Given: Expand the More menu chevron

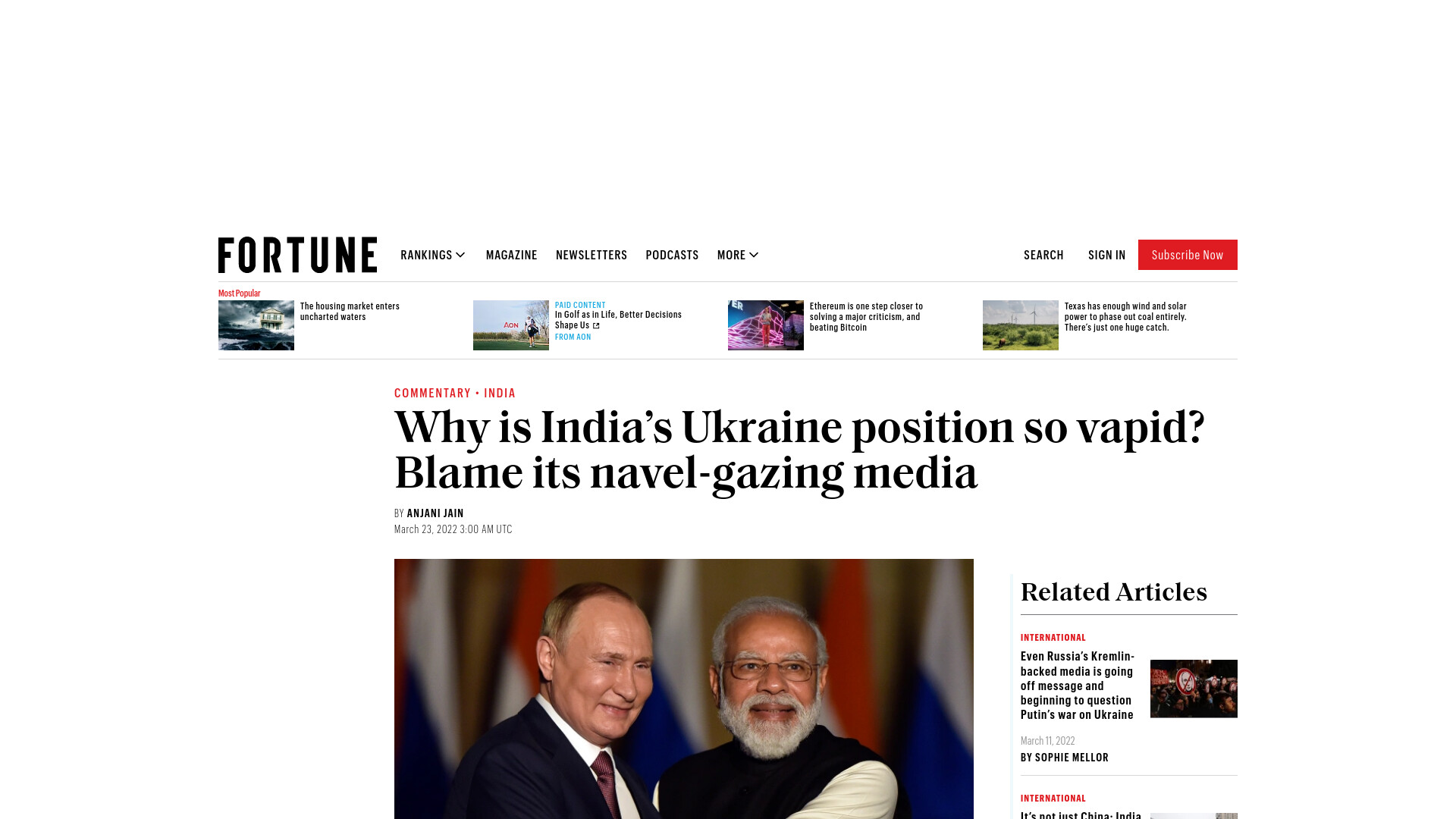Looking at the screenshot, I should [x=754, y=255].
